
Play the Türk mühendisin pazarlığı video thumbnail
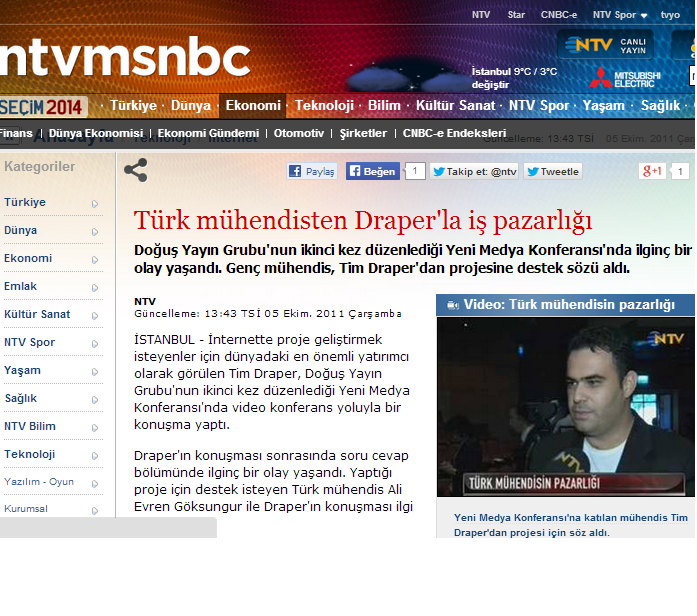pyautogui.click(x=565, y=407)
